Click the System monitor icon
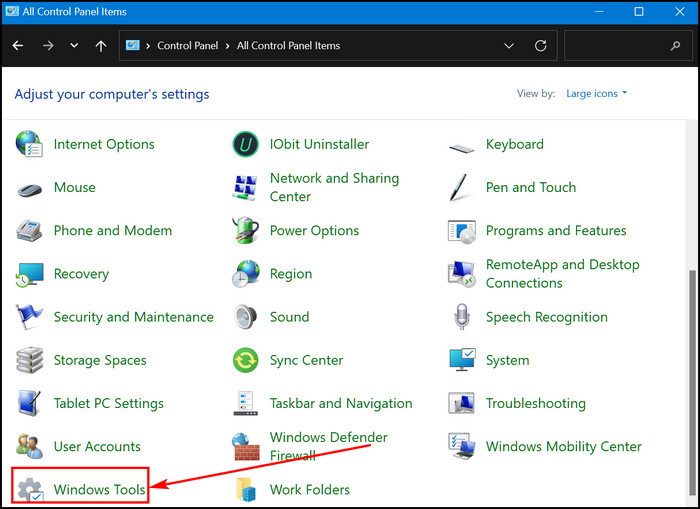The image size is (700, 509). coord(462,360)
